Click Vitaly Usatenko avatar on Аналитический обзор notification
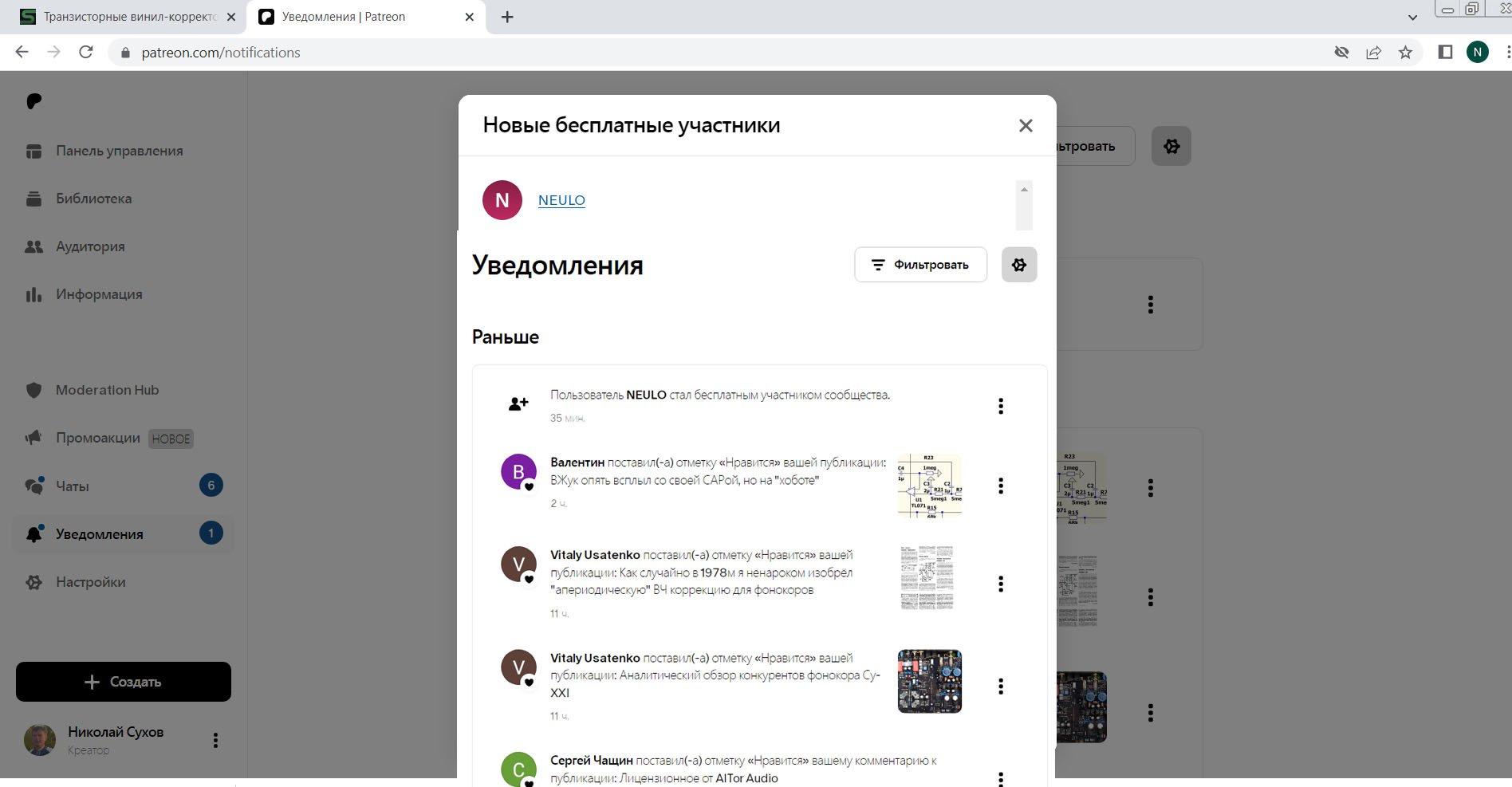This screenshot has height=787, width=1512. point(518,667)
